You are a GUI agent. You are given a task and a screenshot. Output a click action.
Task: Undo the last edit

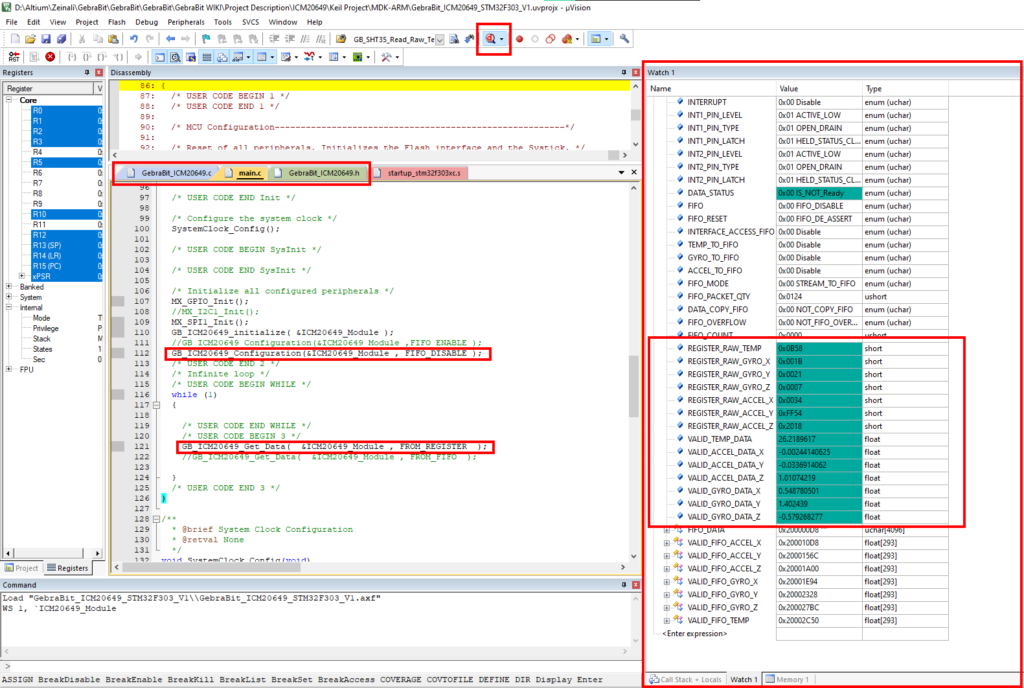(134, 39)
